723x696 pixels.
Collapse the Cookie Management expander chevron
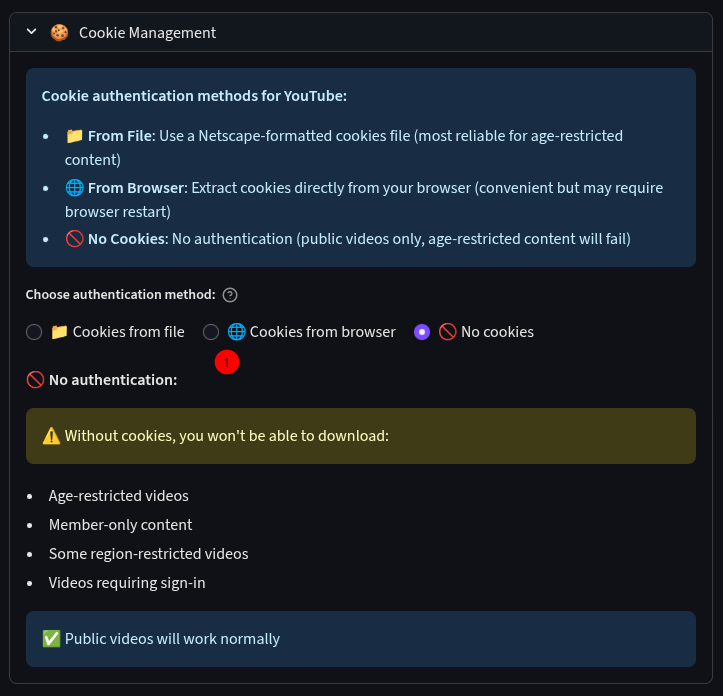tap(31, 32)
